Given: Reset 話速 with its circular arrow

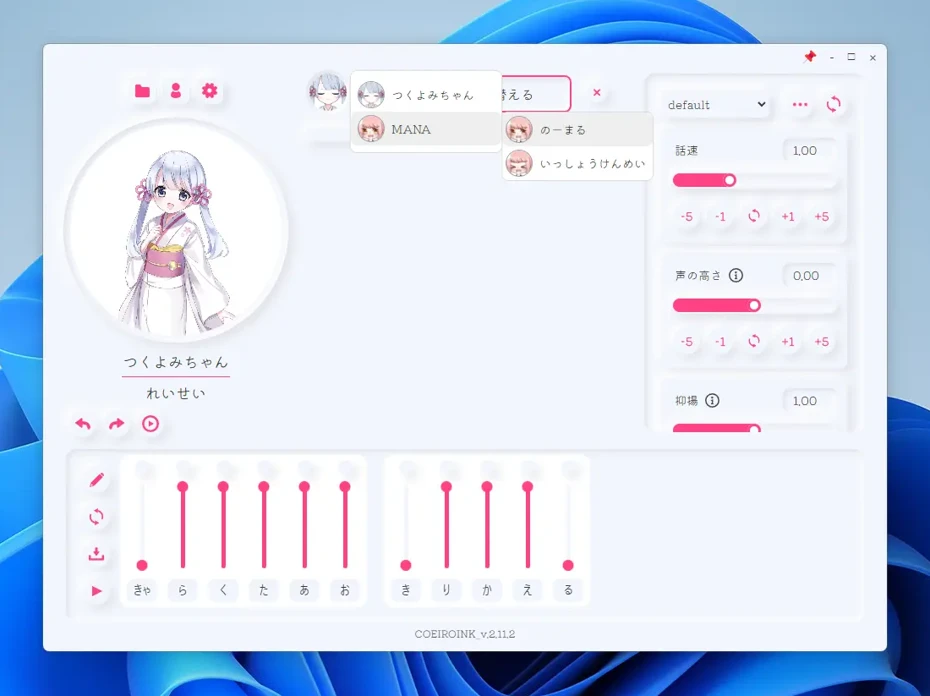Looking at the screenshot, I should tap(754, 216).
